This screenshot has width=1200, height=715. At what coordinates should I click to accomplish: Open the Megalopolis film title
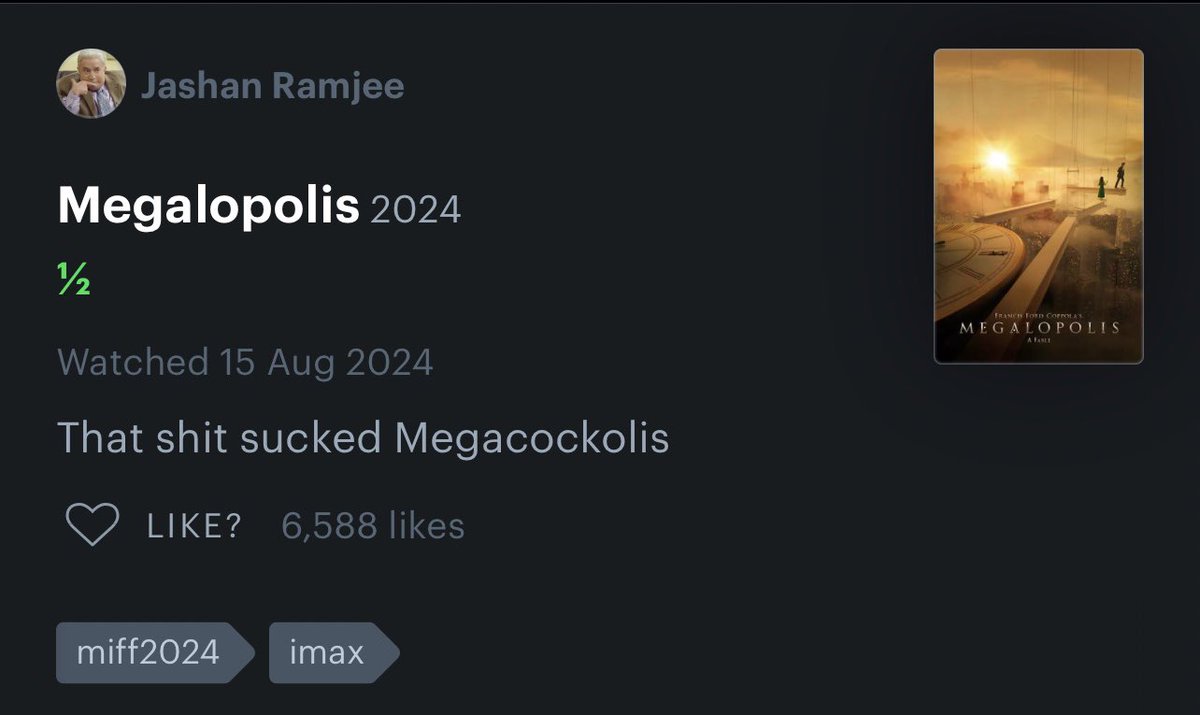(x=208, y=206)
